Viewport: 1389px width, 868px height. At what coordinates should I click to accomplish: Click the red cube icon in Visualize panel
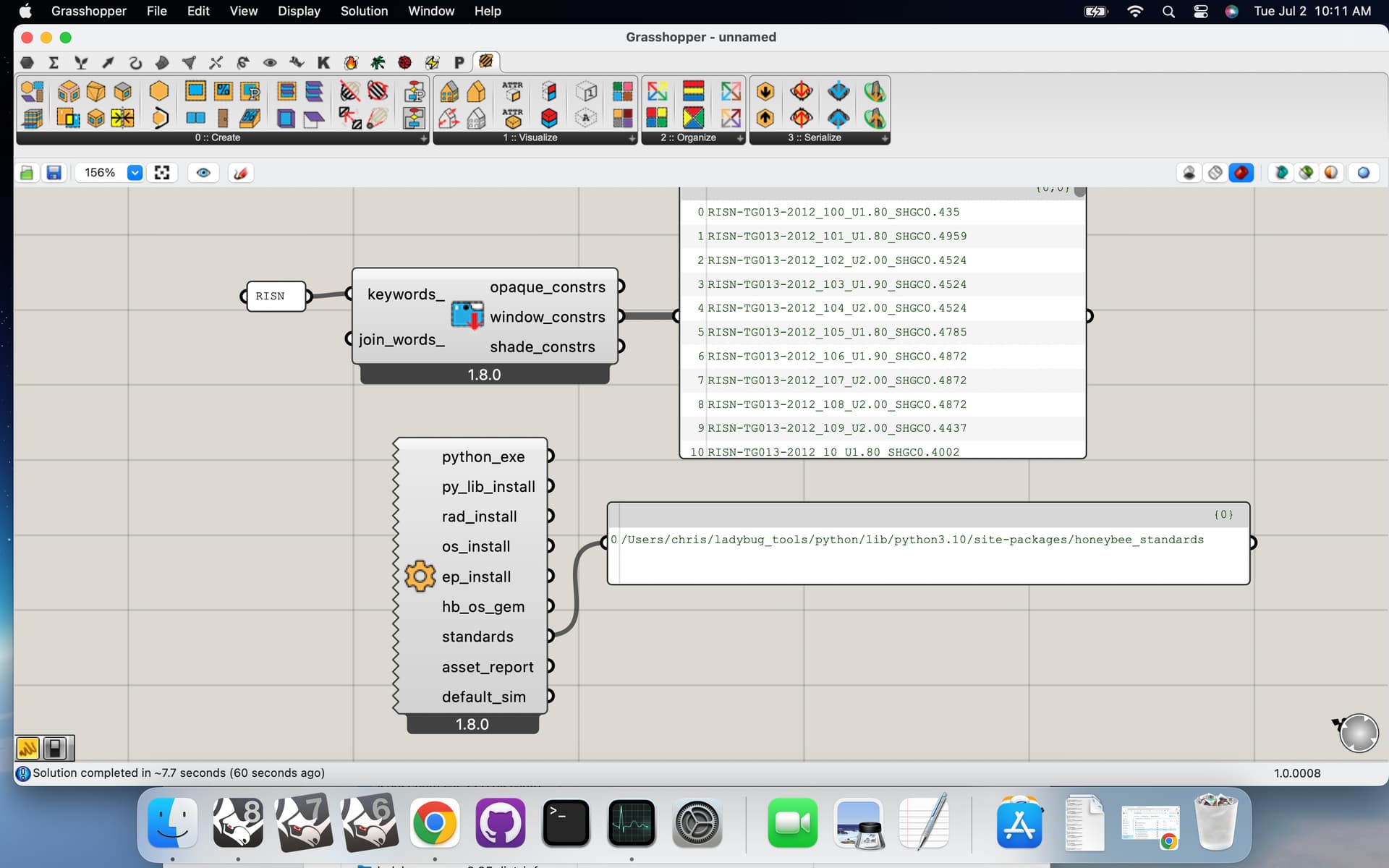[x=549, y=118]
